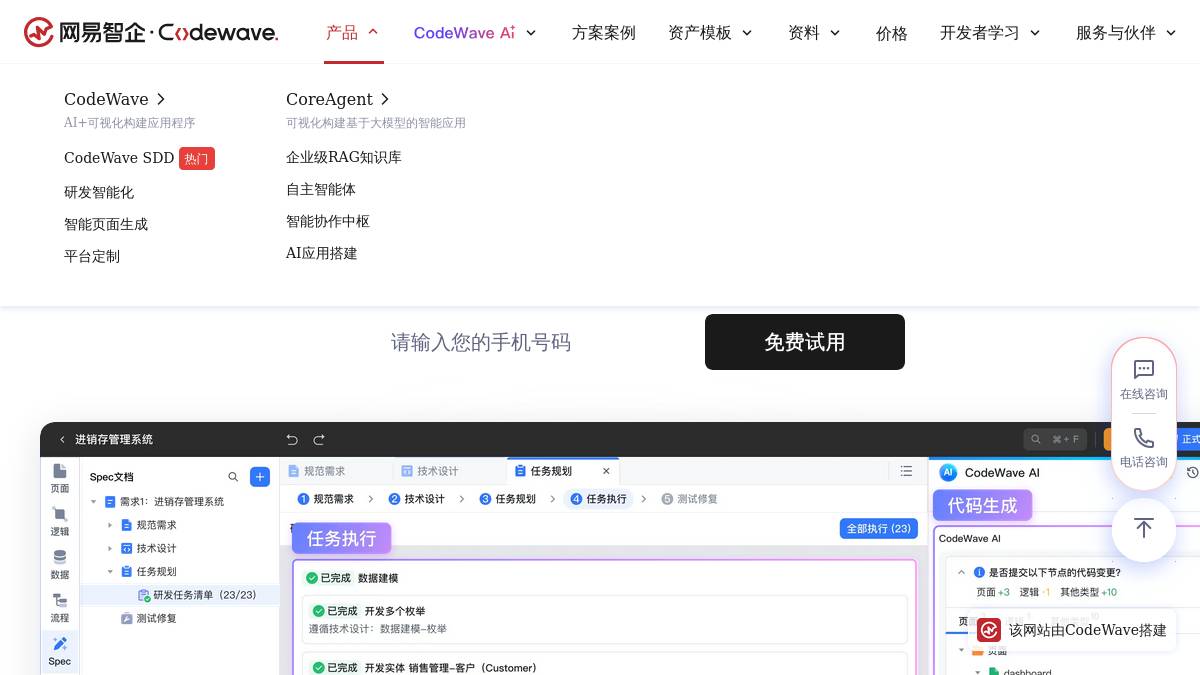1200x675 pixels.
Task: Open the CoreAgent product heading link
Action: [329, 99]
